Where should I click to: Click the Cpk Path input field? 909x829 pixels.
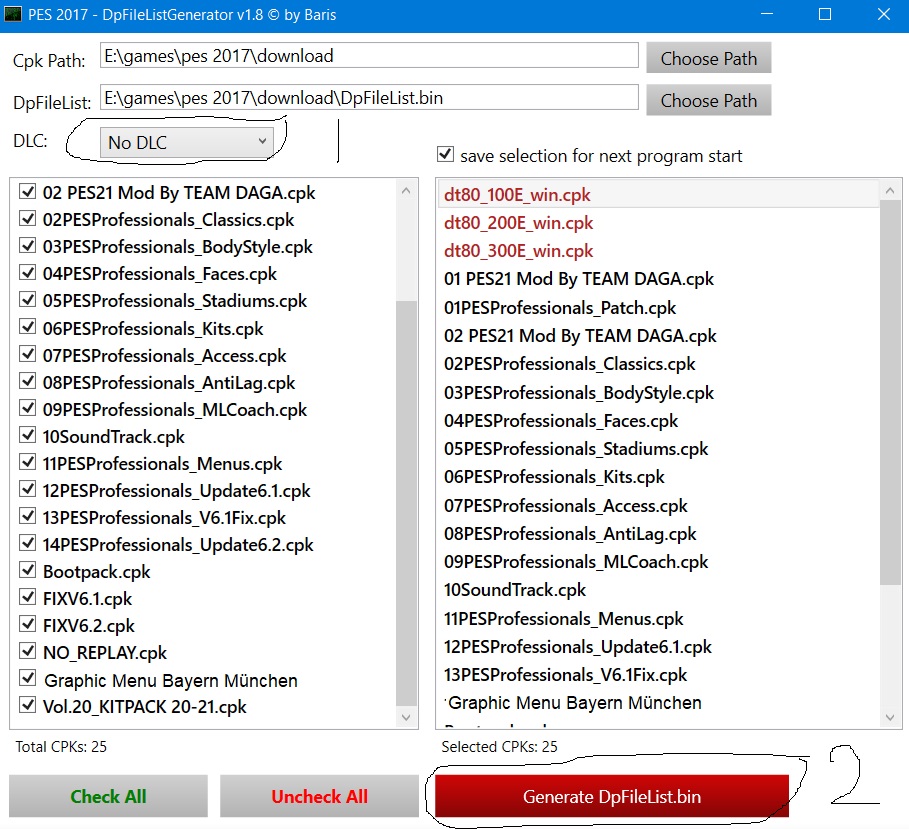(x=369, y=56)
